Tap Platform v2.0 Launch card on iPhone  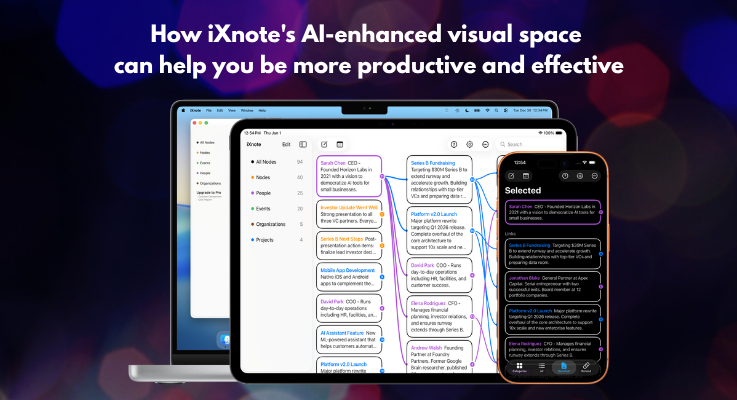[553, 319]
